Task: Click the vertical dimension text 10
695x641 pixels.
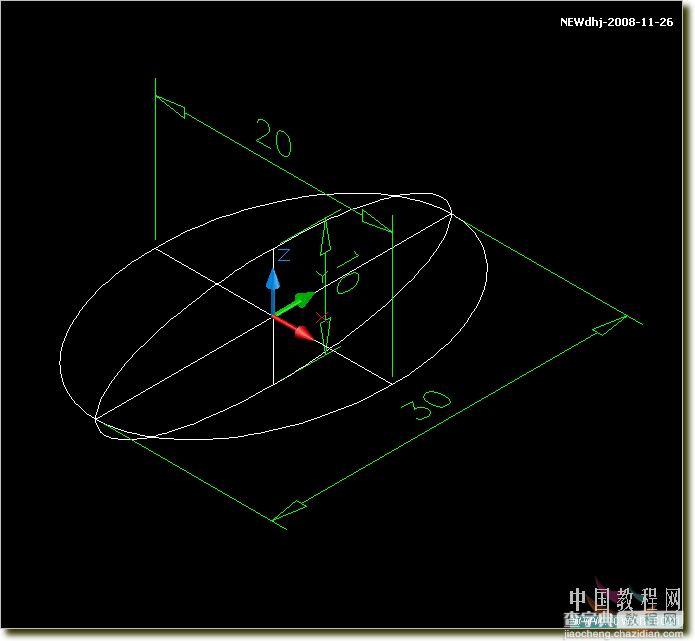Action: [x=348, y=272]
